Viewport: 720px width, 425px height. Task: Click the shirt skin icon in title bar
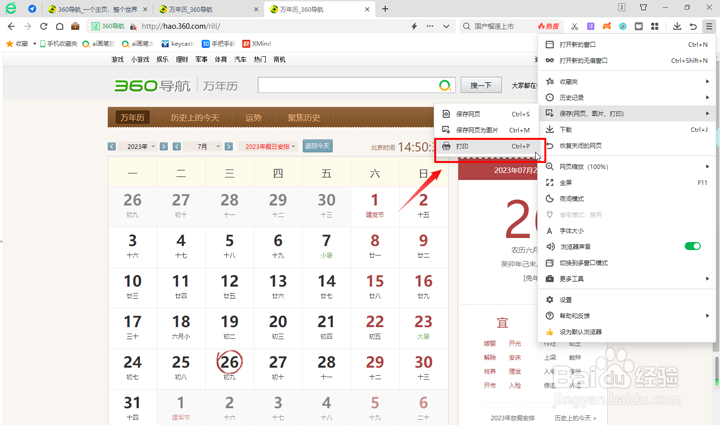pyautogui.click(x=643, y=8)
